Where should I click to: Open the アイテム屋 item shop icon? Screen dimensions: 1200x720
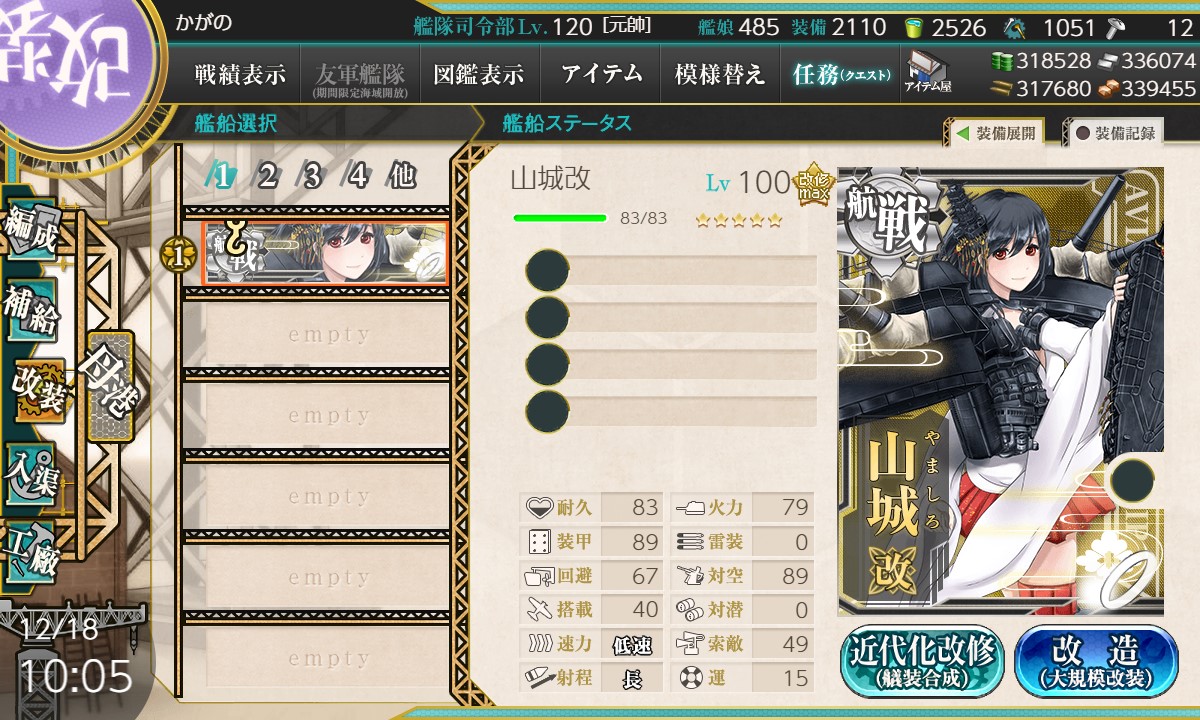tap(927, 72)
